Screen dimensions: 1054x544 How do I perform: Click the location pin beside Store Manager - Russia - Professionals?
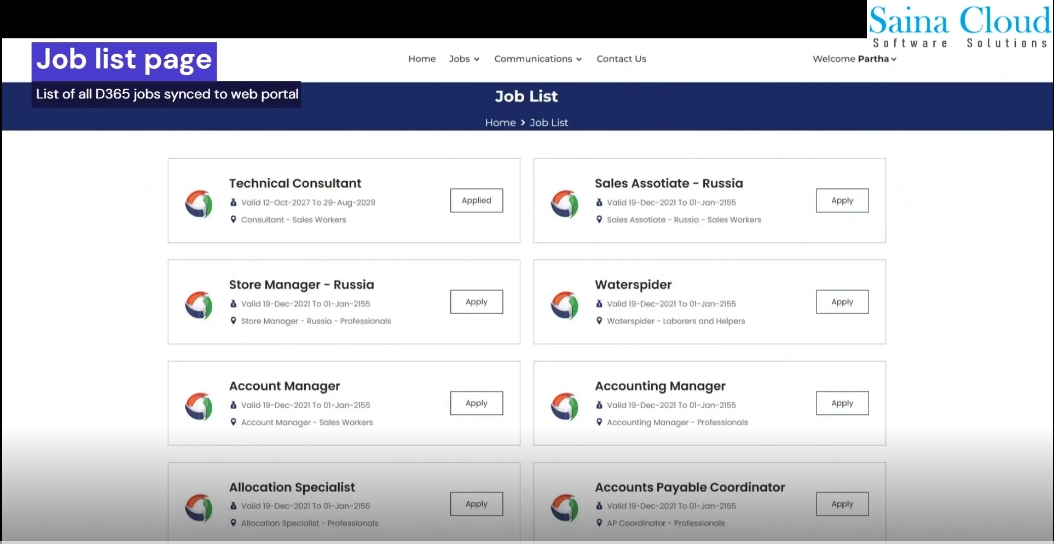pos(233,321)
